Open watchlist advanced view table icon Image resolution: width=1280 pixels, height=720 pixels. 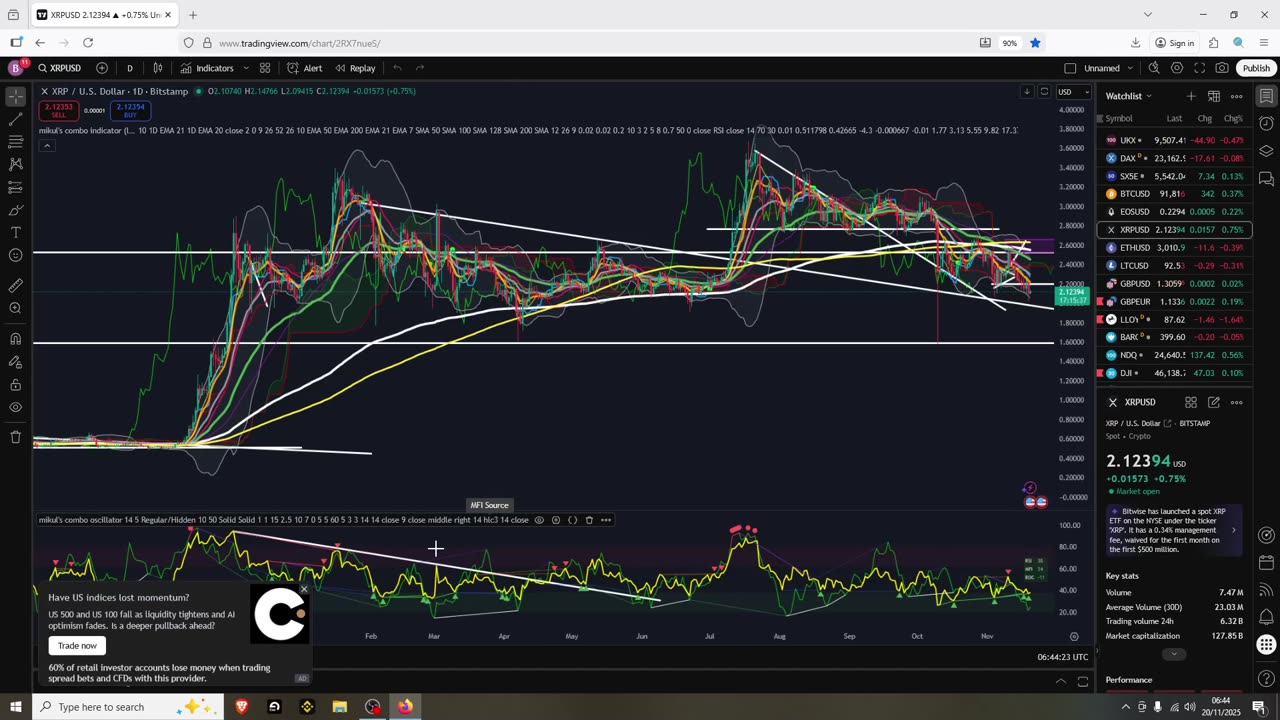(x=1213, y=96)
